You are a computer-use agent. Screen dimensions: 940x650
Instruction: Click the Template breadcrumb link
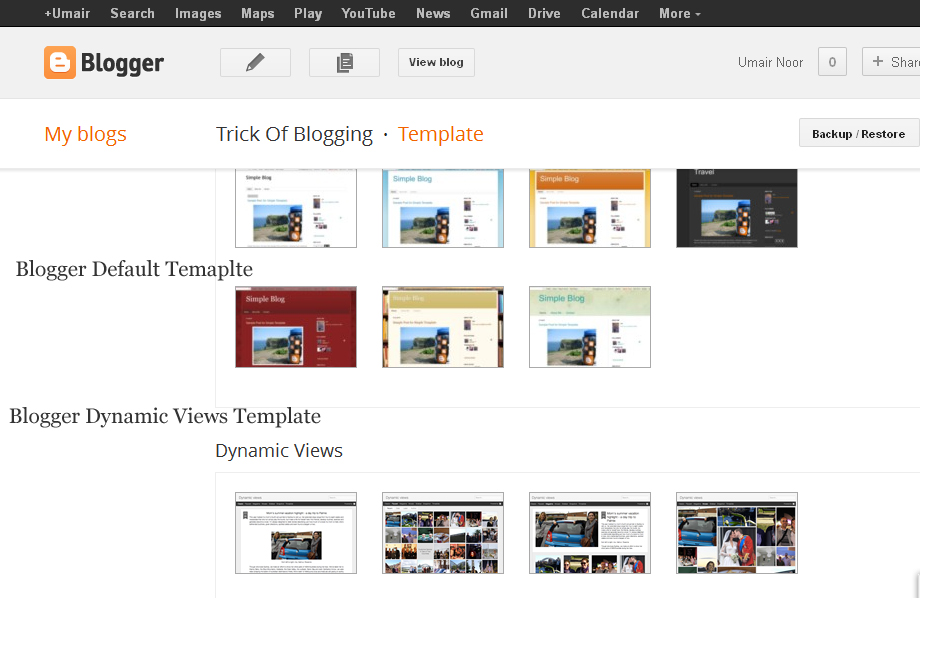(x=441, y=134)
